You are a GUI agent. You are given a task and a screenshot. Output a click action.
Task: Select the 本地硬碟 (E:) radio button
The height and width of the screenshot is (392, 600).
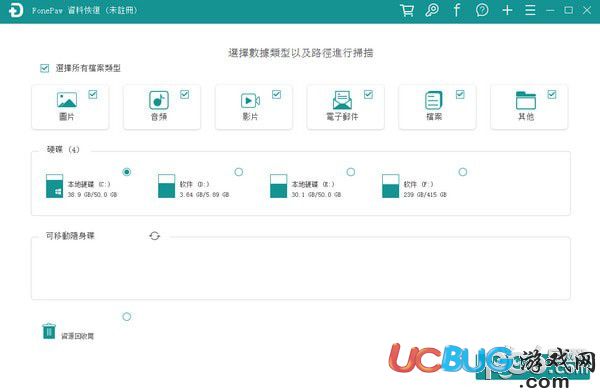click(351, 172)
